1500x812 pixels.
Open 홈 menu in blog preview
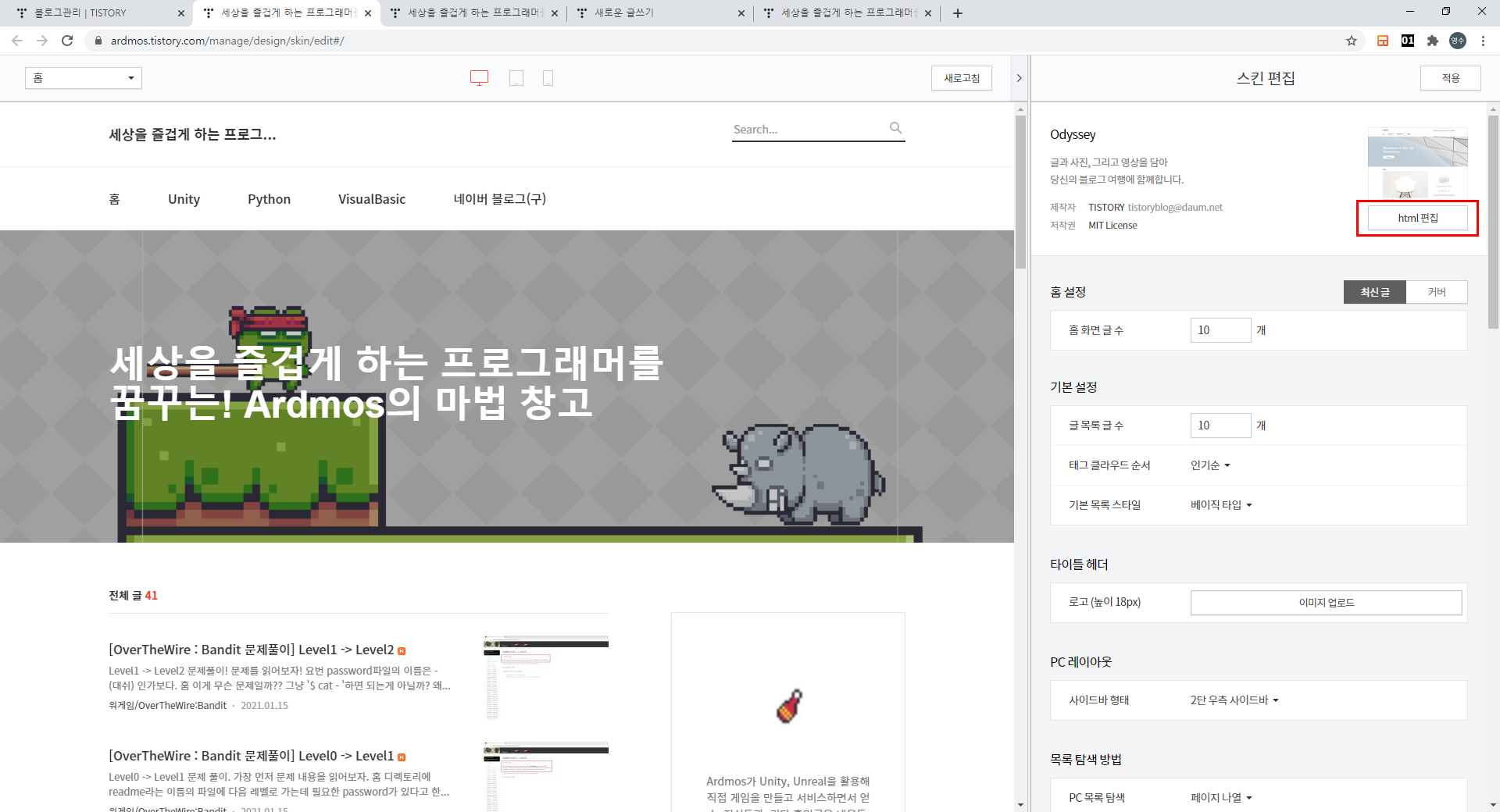(114, 199)
